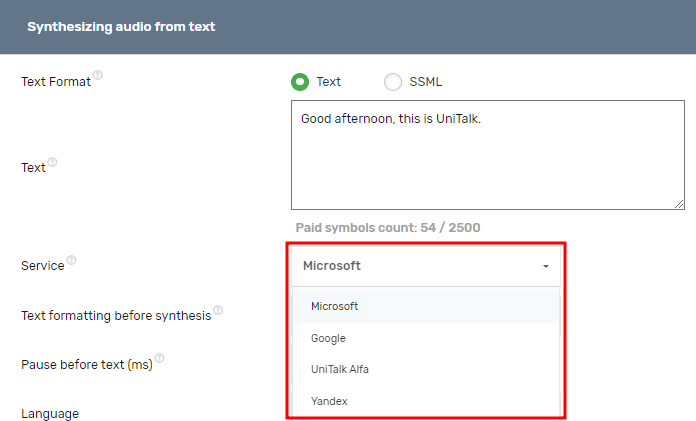Screen dimensions: 696x421
Task: Click the Service combo box showing Microsoft
Action: pos(420,266)
